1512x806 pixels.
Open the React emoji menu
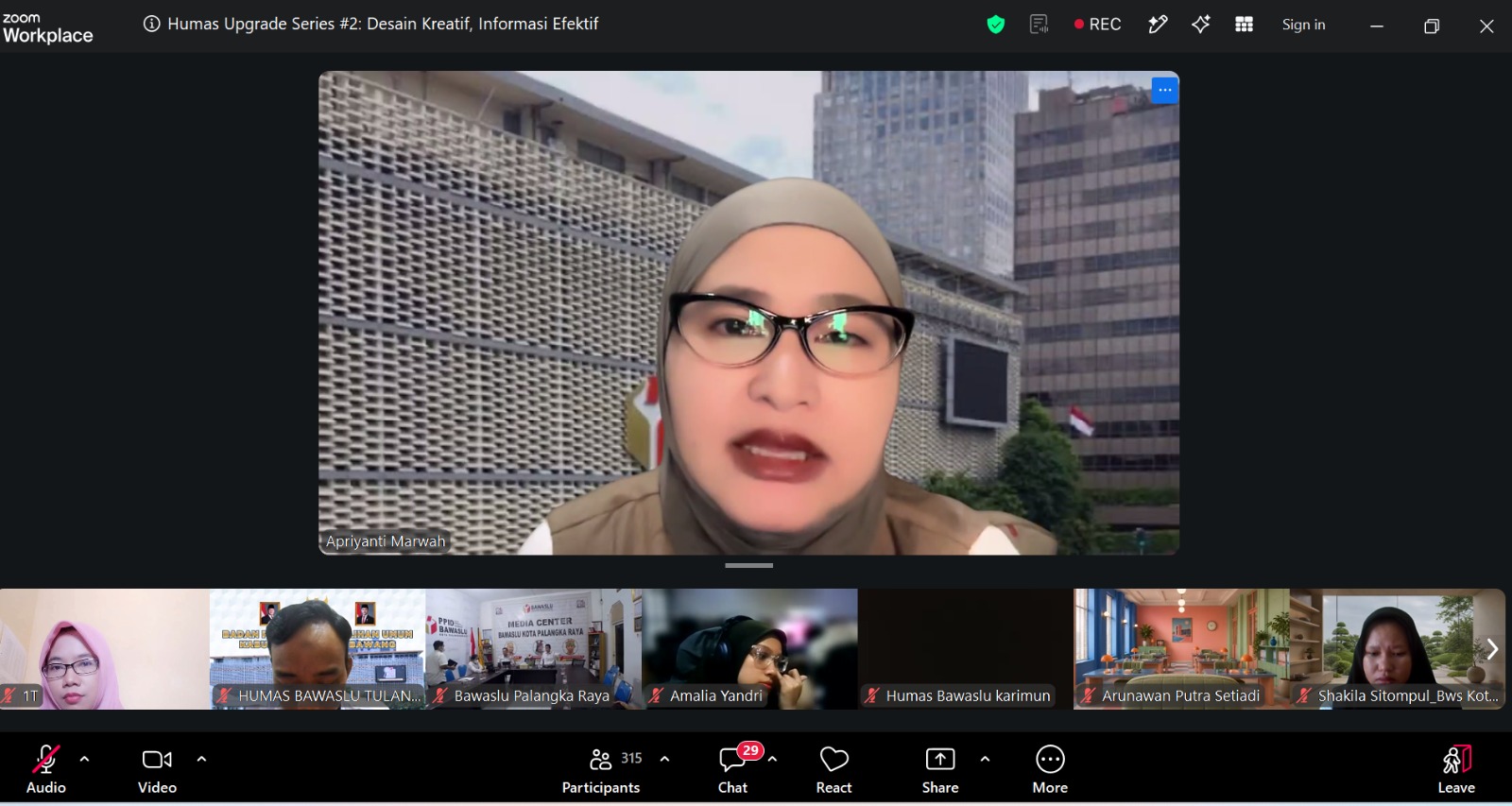(x=834, y=770)
